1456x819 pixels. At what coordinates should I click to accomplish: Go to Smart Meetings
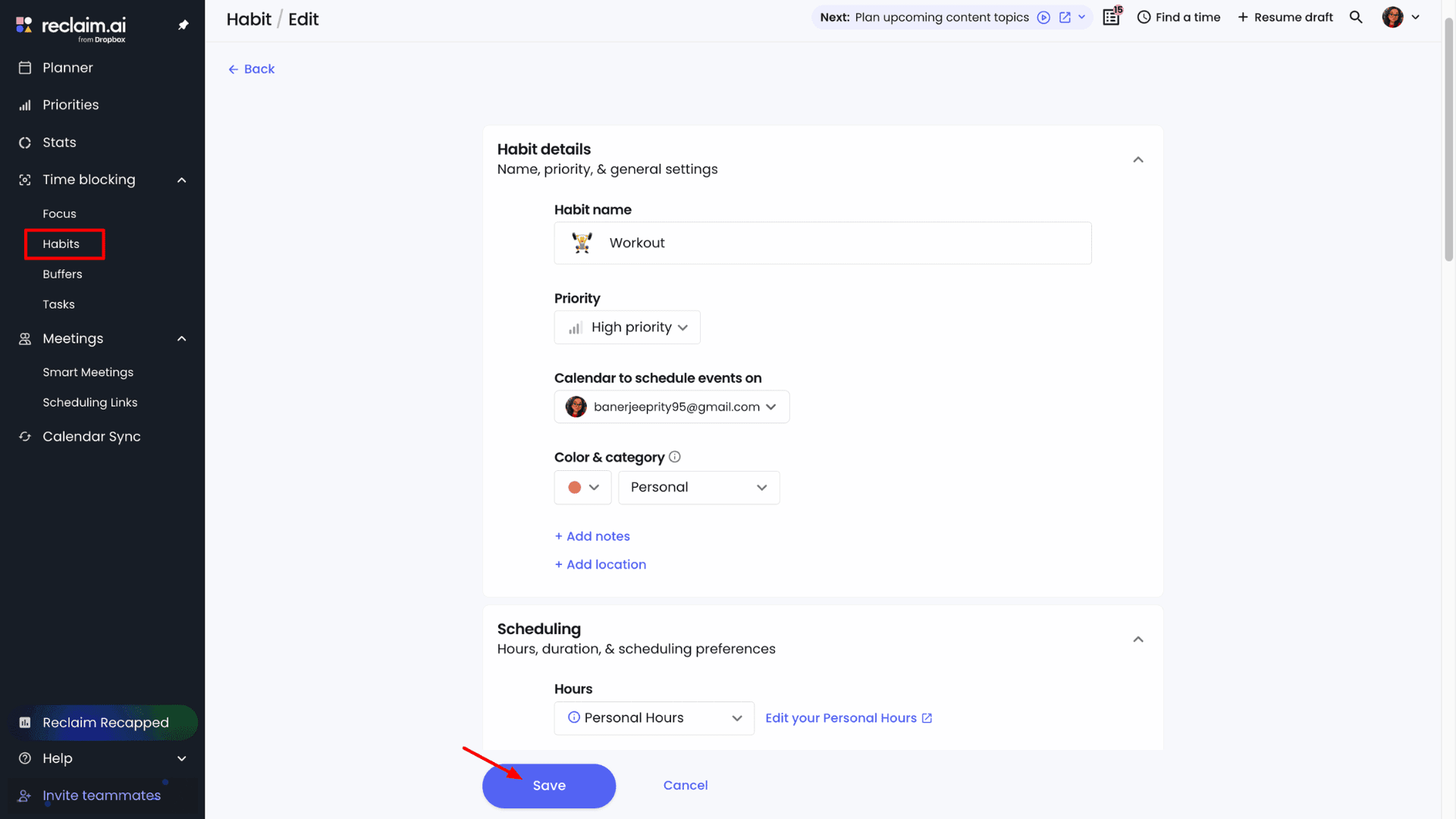[x=88, y=372]
